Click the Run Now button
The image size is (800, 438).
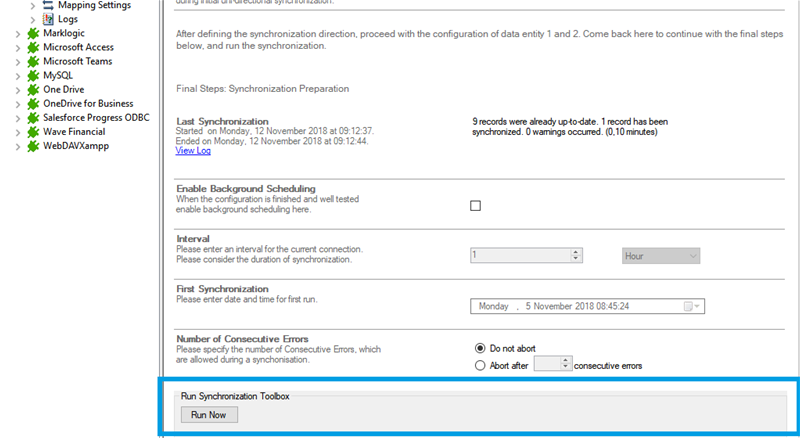pos(209,414)
